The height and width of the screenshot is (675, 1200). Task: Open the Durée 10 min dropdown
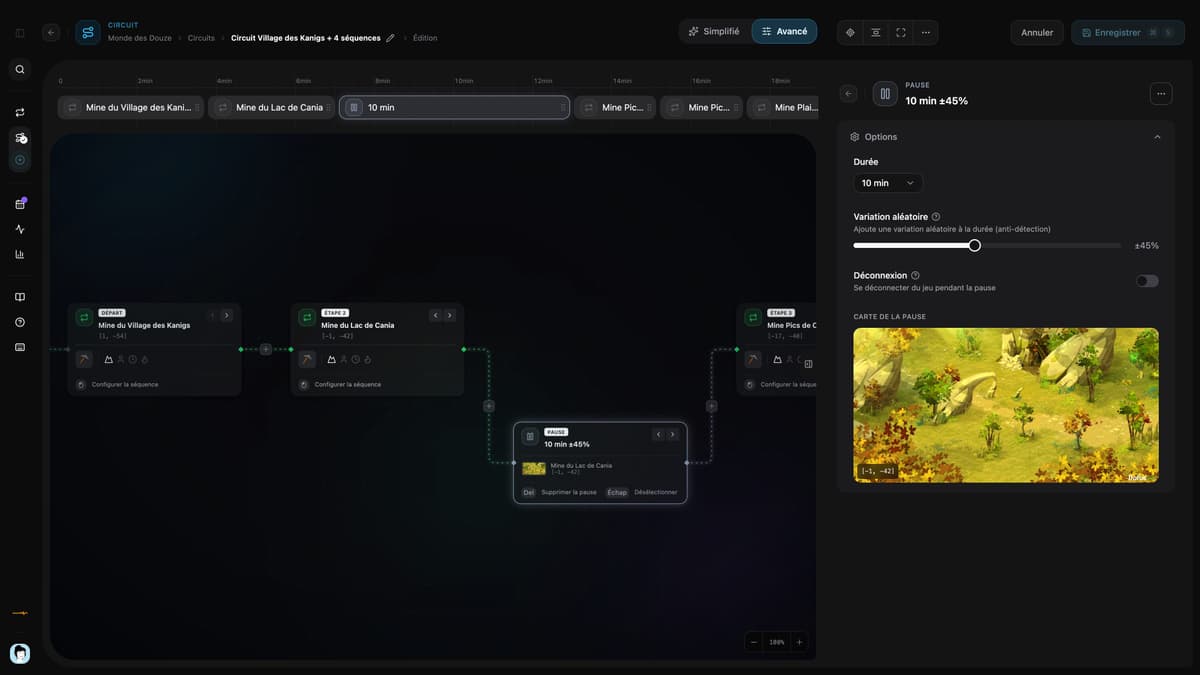point(888,183)
